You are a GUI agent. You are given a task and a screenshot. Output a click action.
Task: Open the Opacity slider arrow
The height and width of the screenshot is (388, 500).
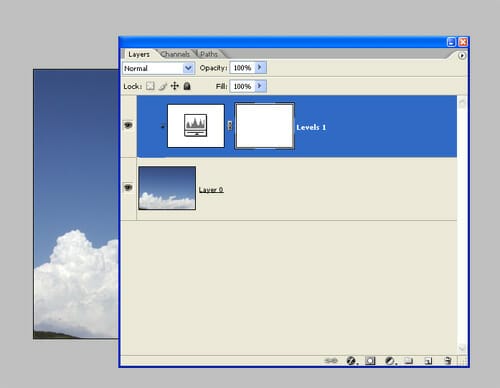click(260, 68)
